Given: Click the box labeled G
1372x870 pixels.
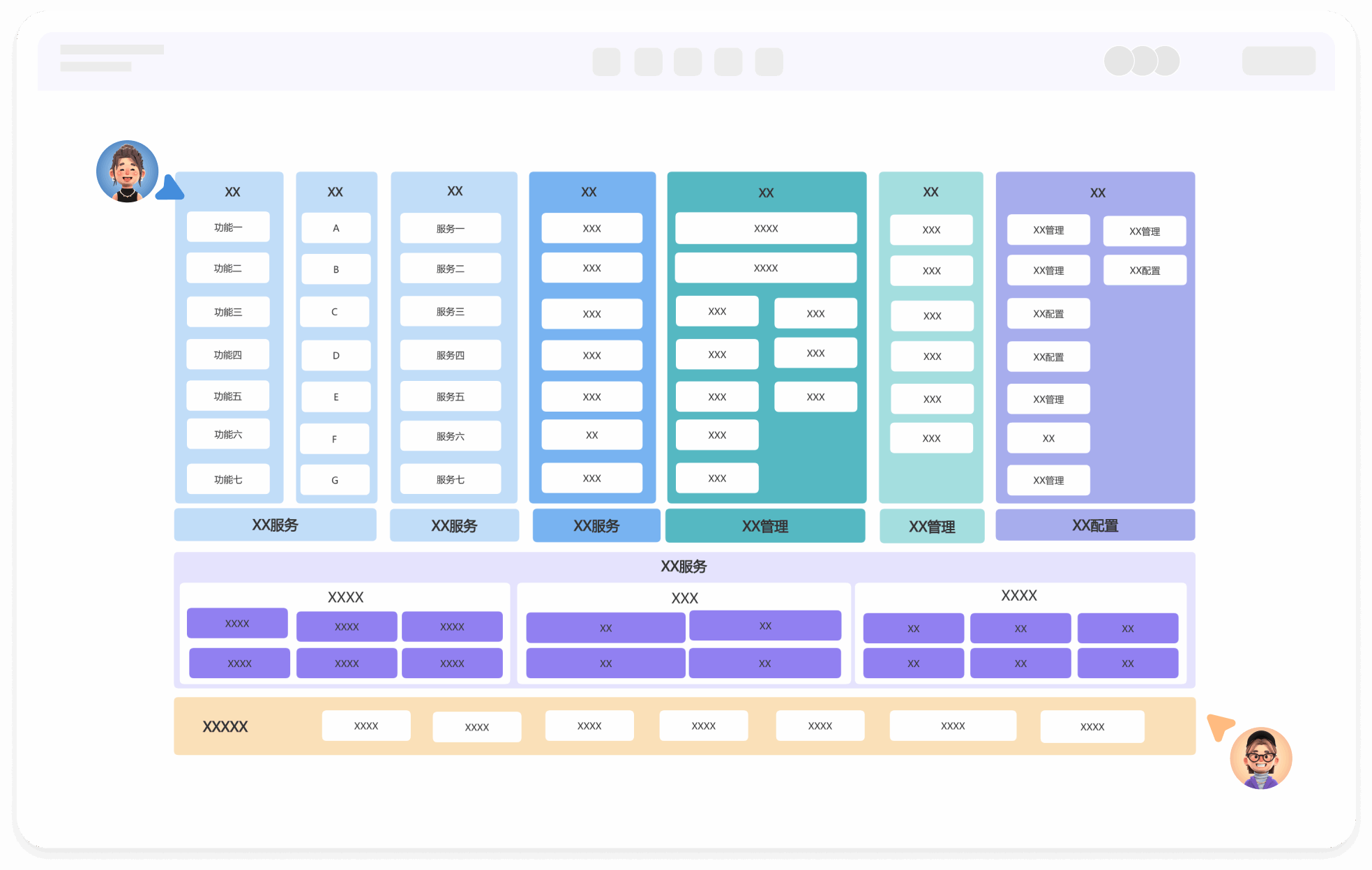Looking at the screenshot, I should point(335,480).
